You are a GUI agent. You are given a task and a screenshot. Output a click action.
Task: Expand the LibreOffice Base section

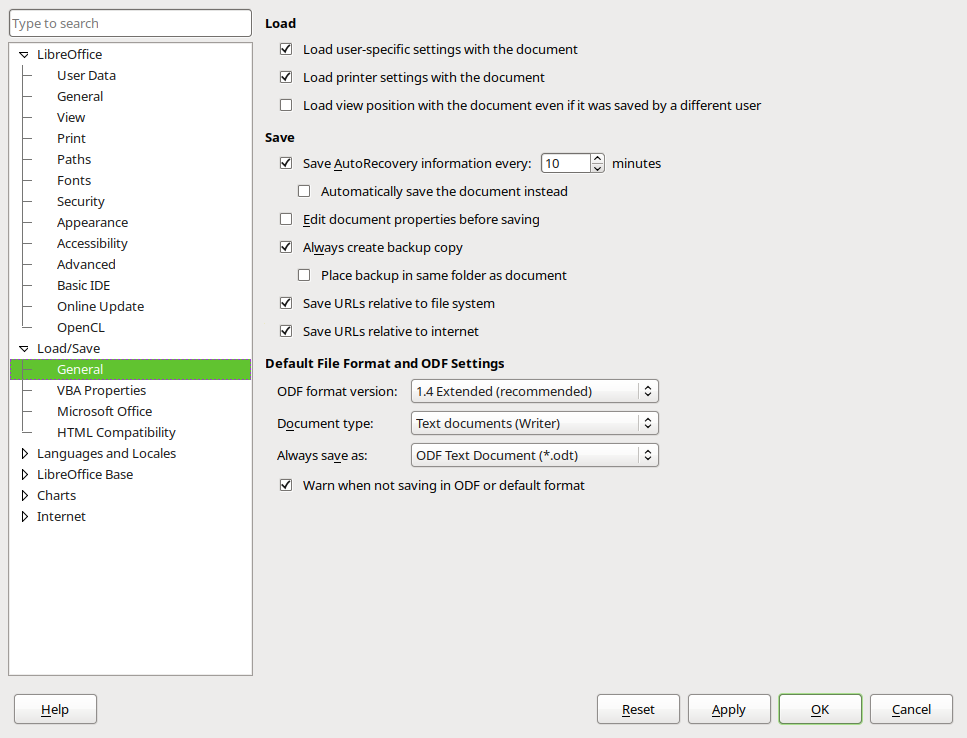(25, 475)
